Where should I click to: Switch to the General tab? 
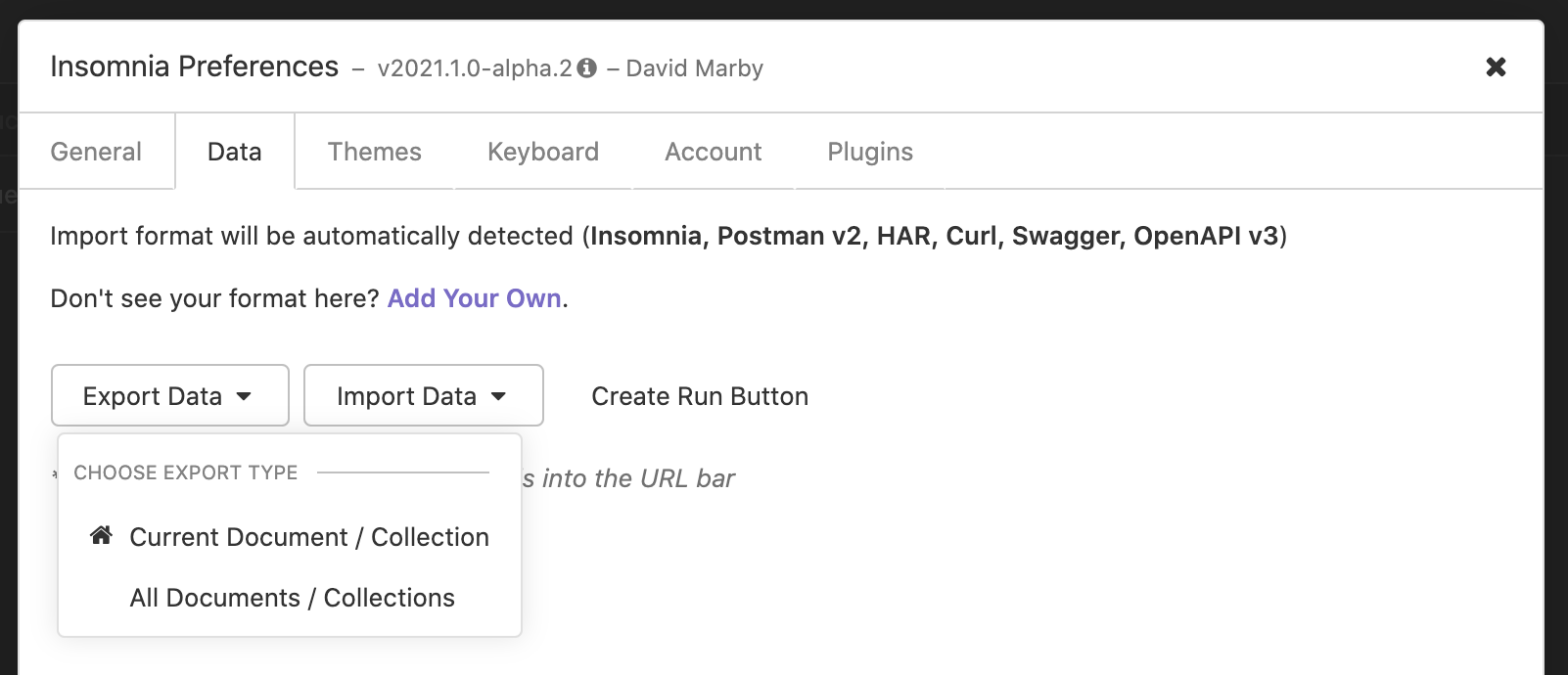[96, 152]
